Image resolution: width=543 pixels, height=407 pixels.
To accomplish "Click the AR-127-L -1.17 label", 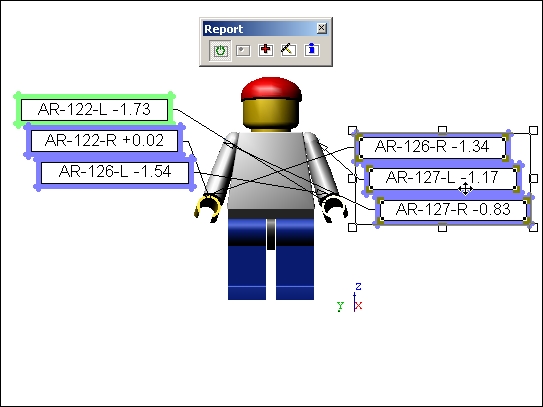I will click(443, 178).
